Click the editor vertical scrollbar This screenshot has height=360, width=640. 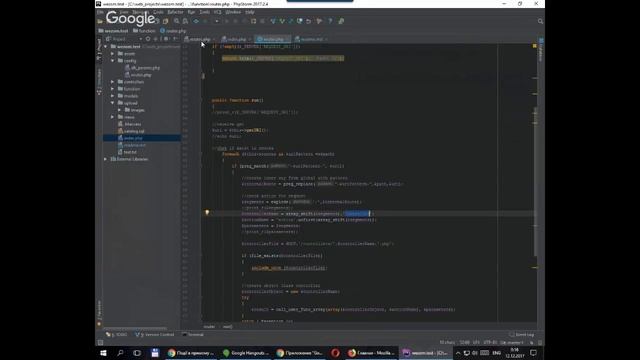pyautogui.click(x=535, y=180)
